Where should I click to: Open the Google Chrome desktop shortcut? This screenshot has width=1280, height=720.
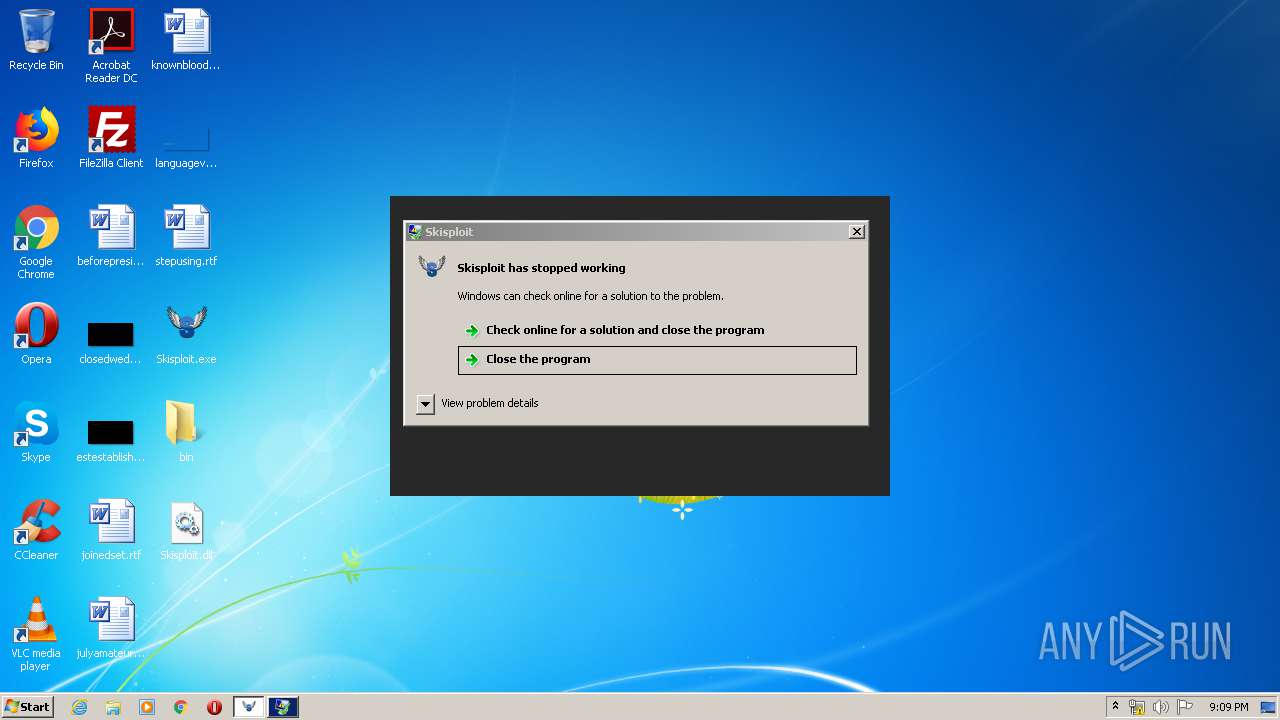point(36,242)
